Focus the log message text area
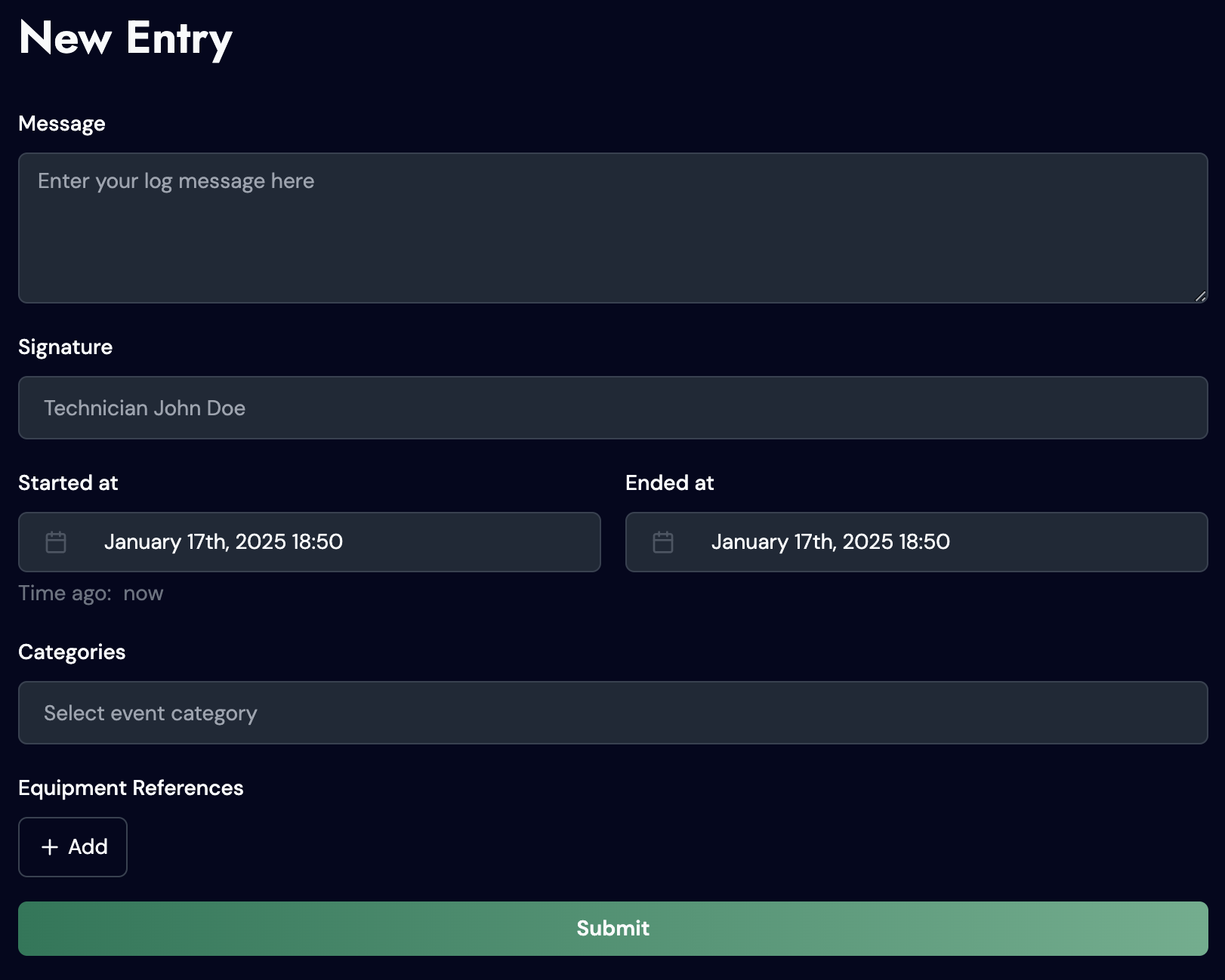The image size is (1225, 980). pos(613,228)
